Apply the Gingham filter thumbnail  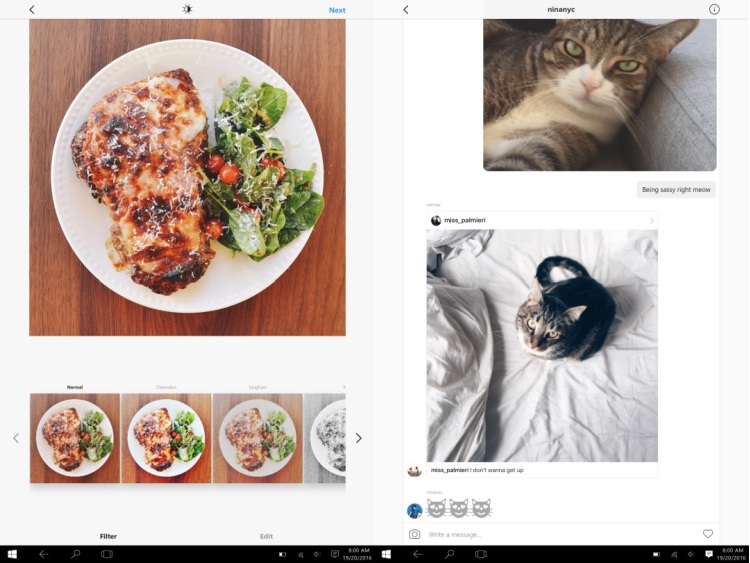pos(258,438)
